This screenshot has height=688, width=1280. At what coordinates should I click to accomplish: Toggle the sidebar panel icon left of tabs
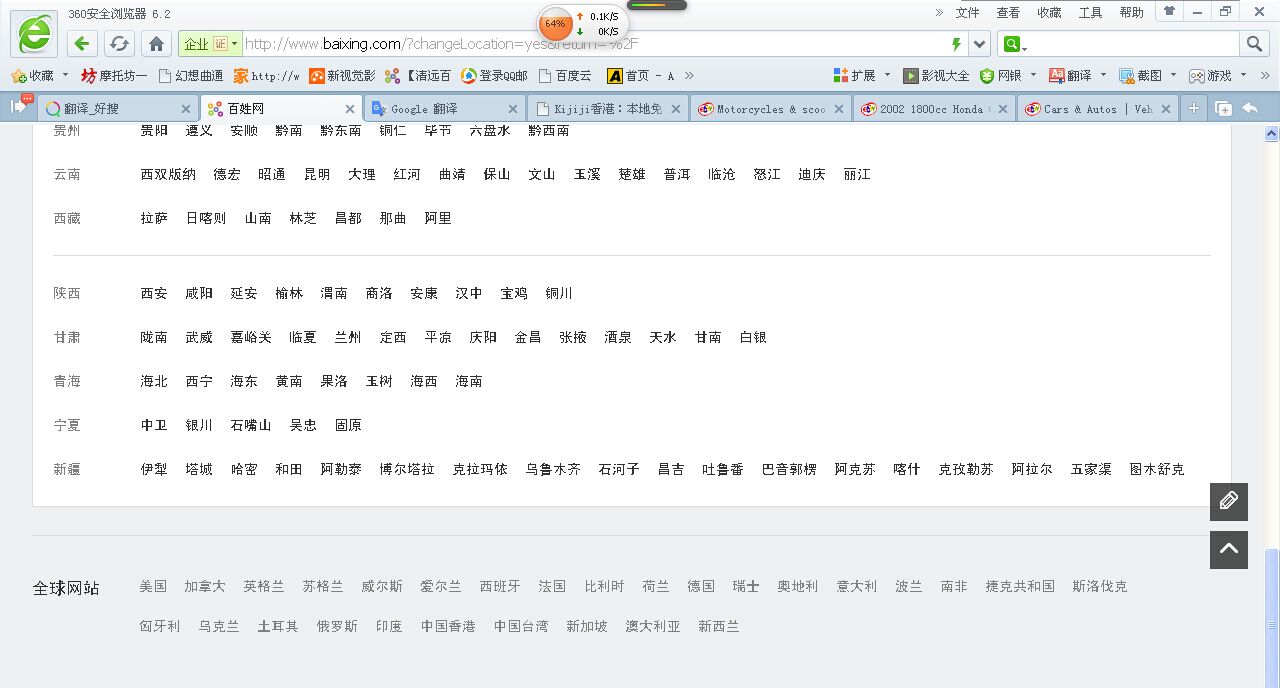pyautogui.click(x=20, y=106)
